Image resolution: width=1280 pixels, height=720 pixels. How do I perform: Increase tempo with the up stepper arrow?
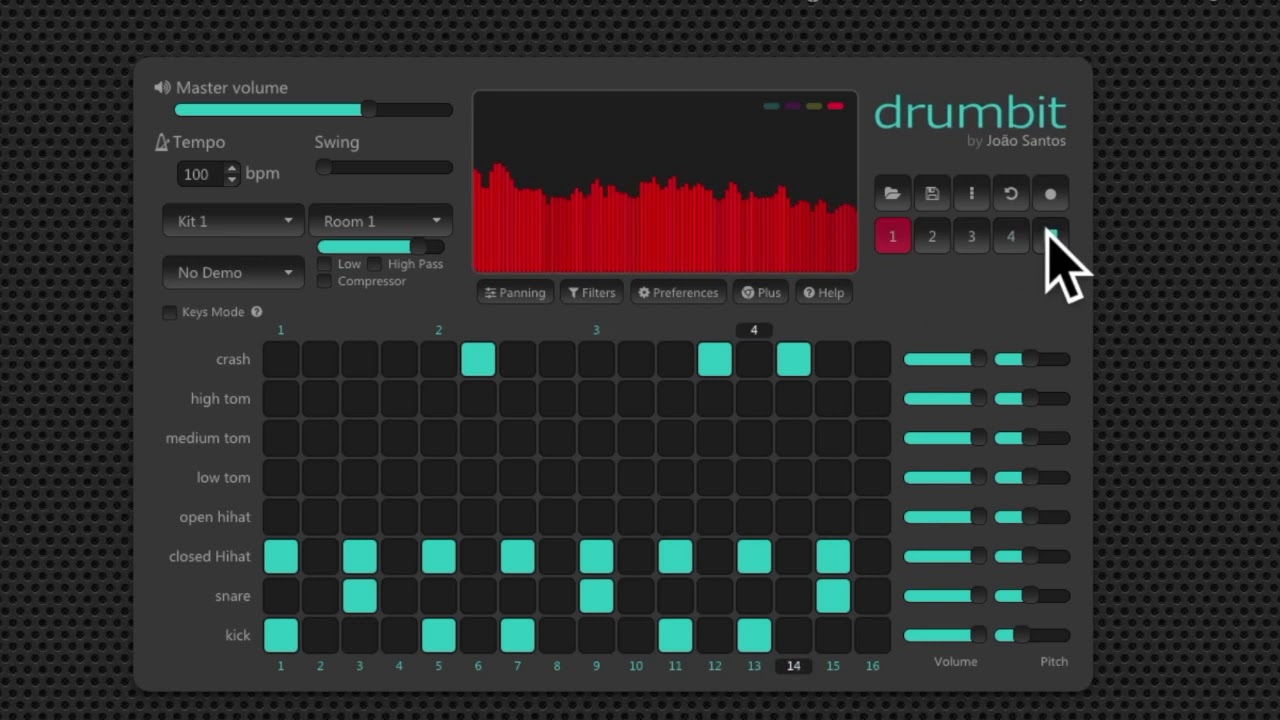click(x=232, y=168)
